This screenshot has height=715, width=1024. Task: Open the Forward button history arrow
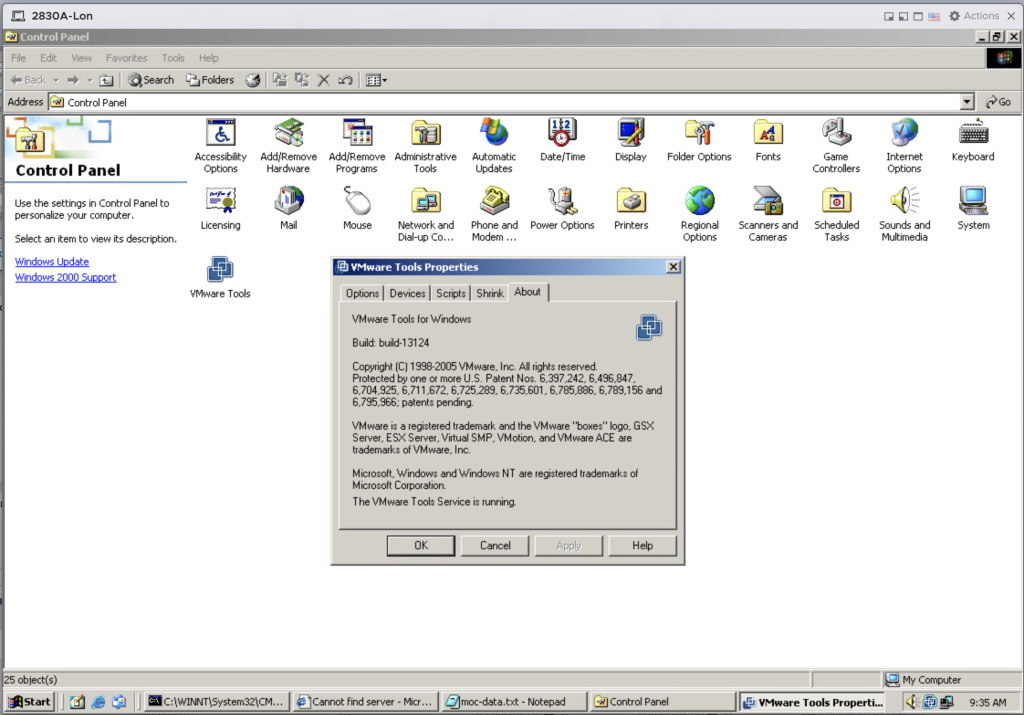[89, 80]
